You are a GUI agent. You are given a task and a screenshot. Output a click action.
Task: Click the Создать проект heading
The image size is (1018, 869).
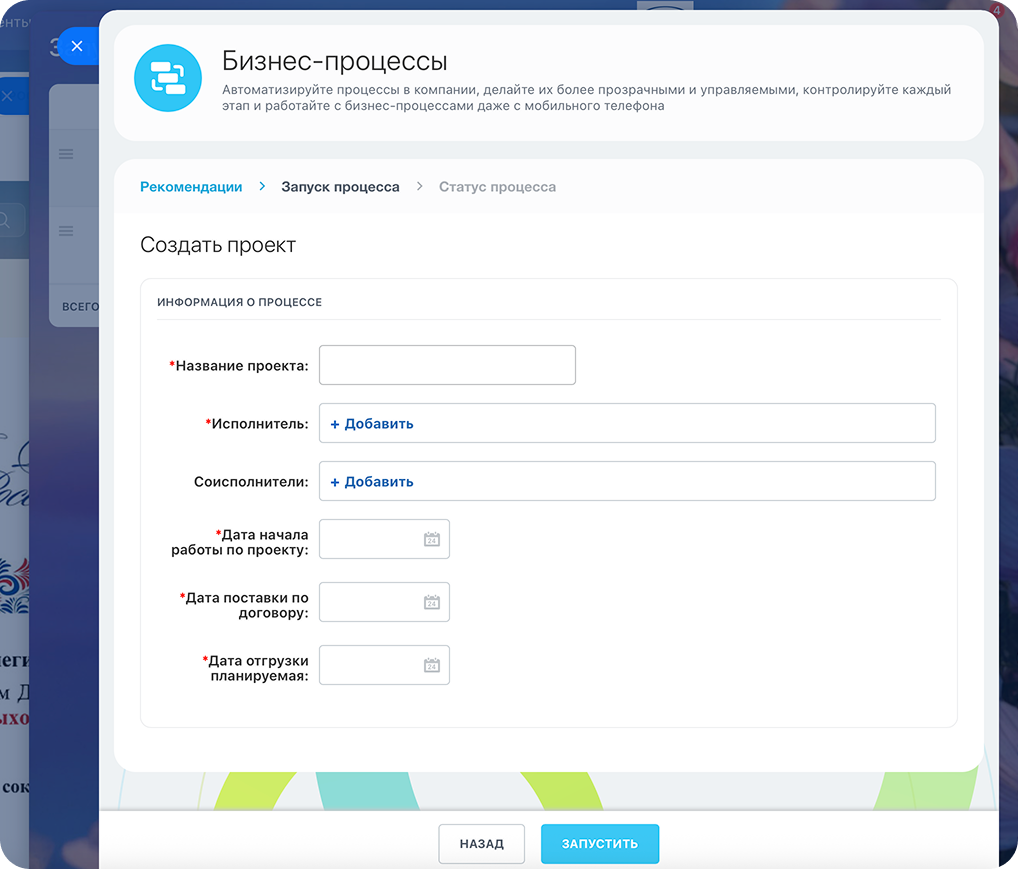click(218, 245)
